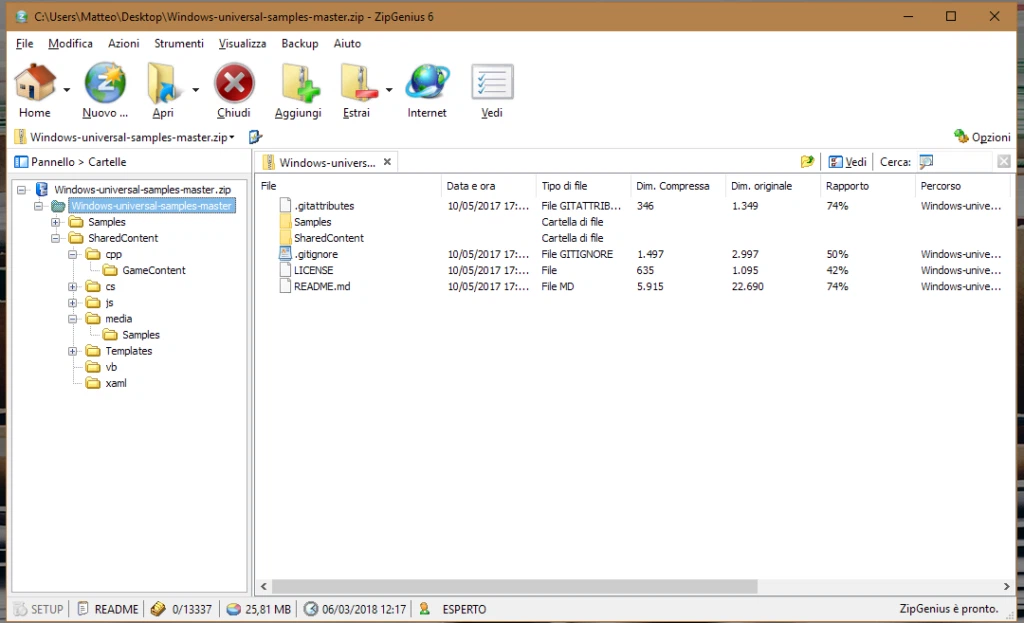Add files using the Aggiungi icon

click(x=299, y=84)
